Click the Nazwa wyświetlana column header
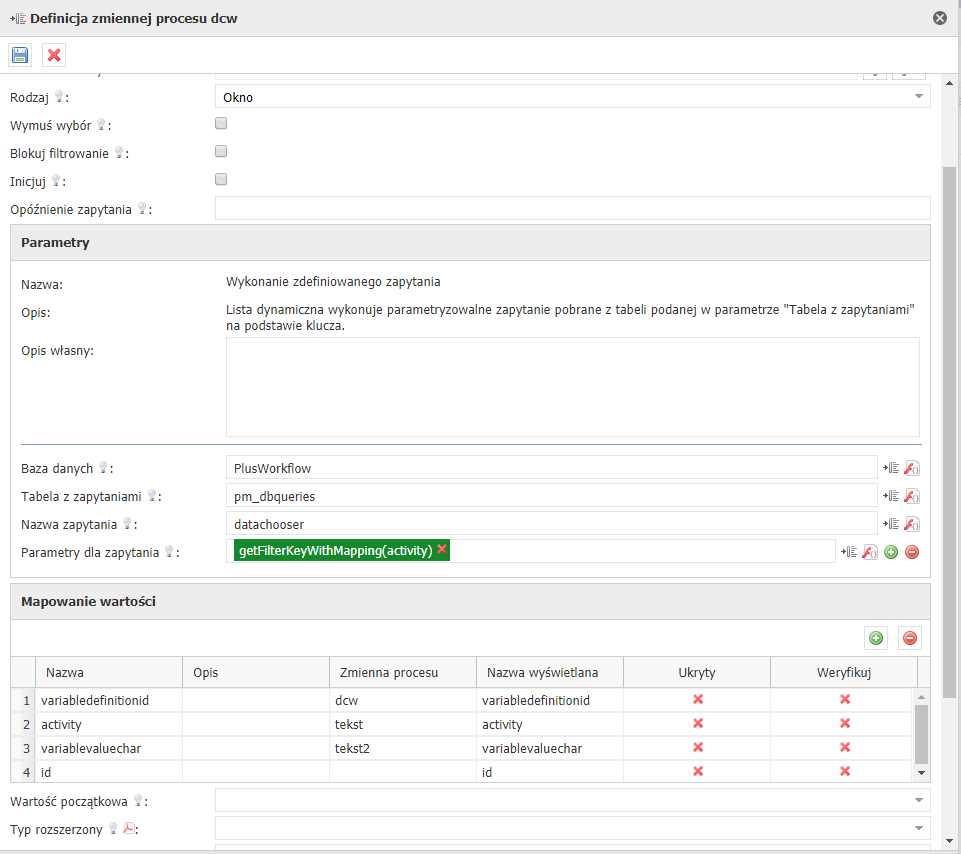Viewport: 961px width, 854px height. [550, 673]
